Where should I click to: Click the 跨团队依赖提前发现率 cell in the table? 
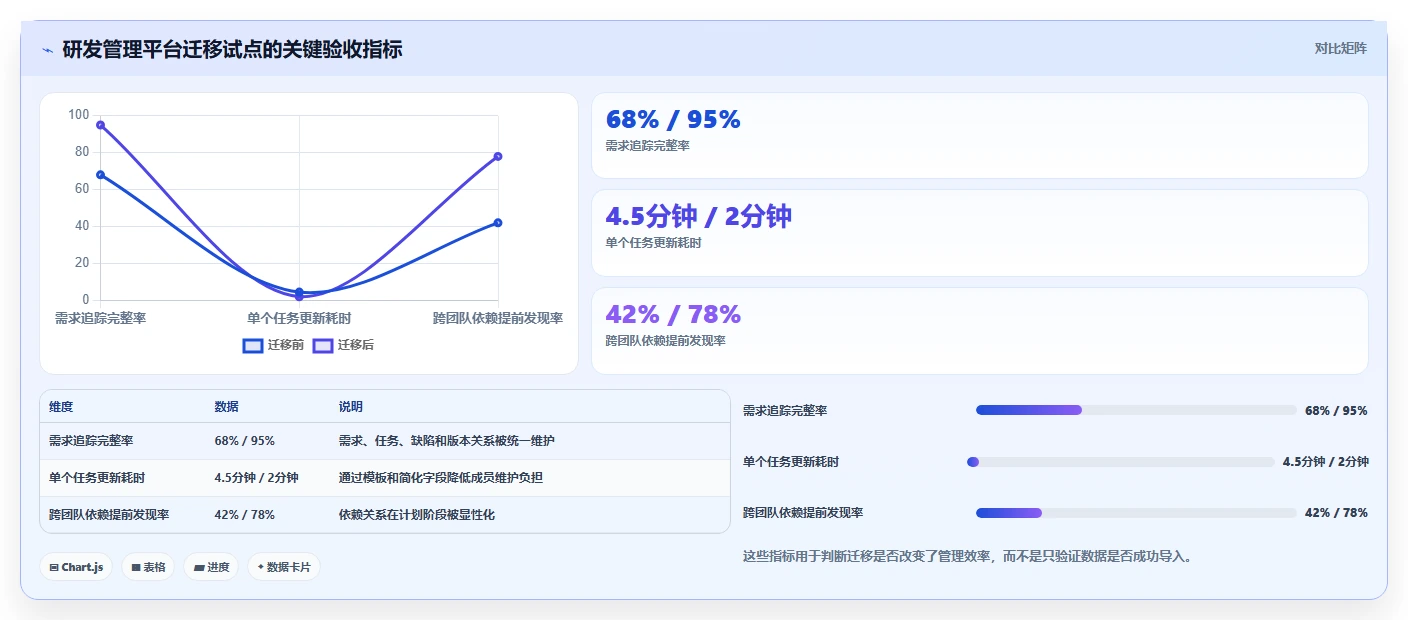coord(109,515)
